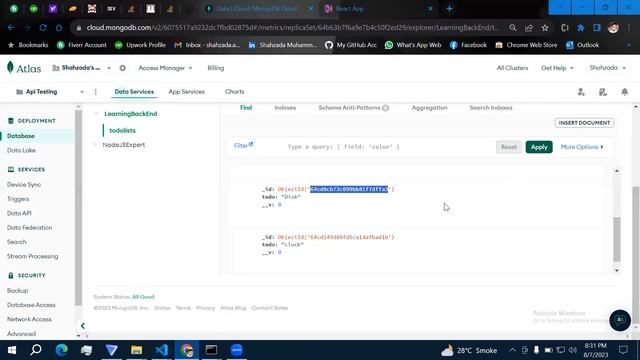The image size is (640, 360).
Task: Click the query filter input field
Action: (388, 147)
